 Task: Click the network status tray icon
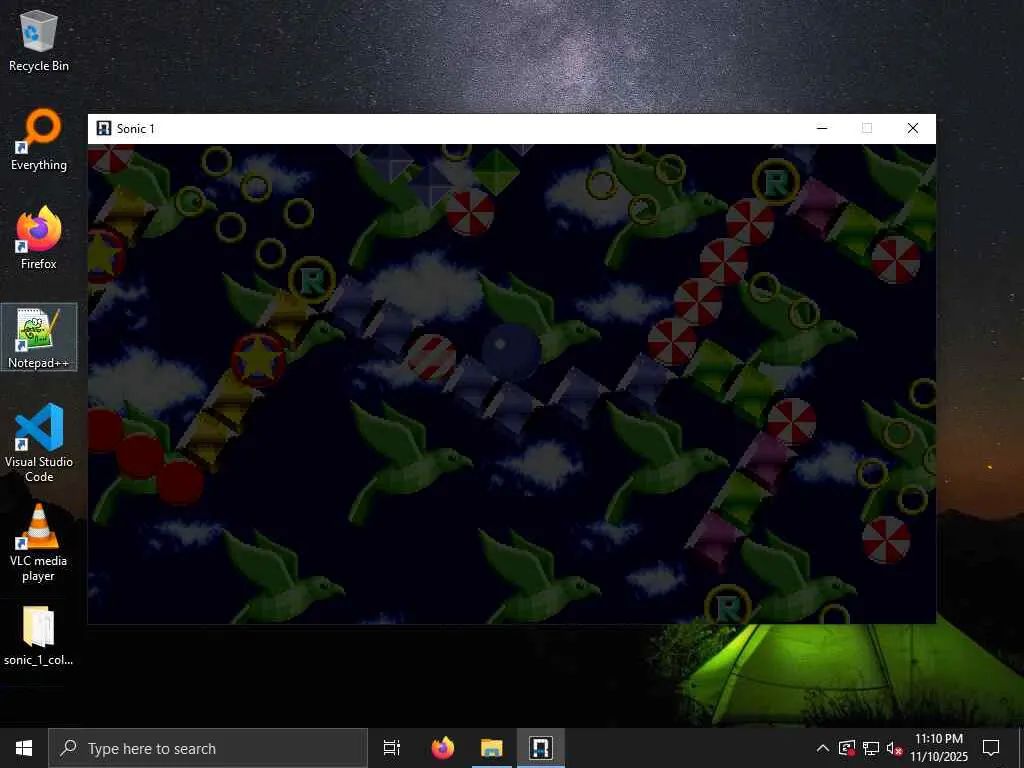[x=871, y=748]
